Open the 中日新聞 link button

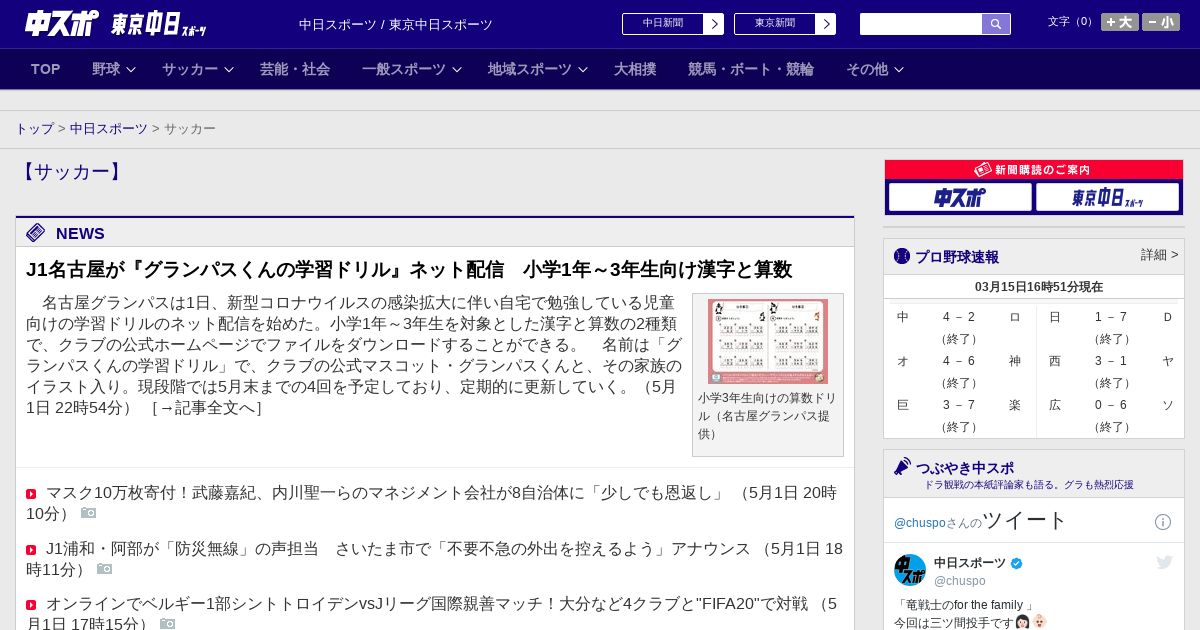pos(673,24)
